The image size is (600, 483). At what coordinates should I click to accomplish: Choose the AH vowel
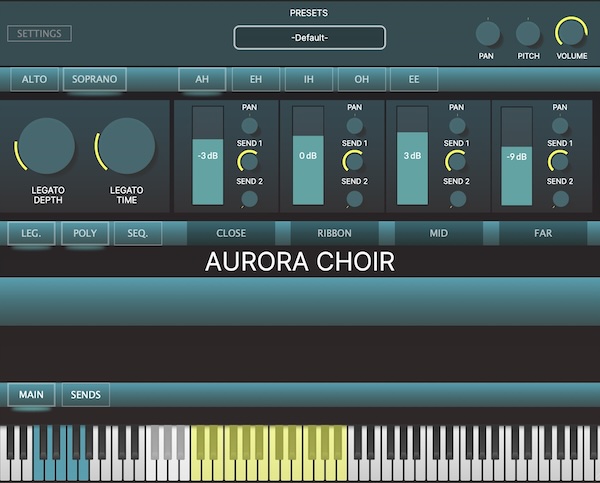click(x=202, y=79)
